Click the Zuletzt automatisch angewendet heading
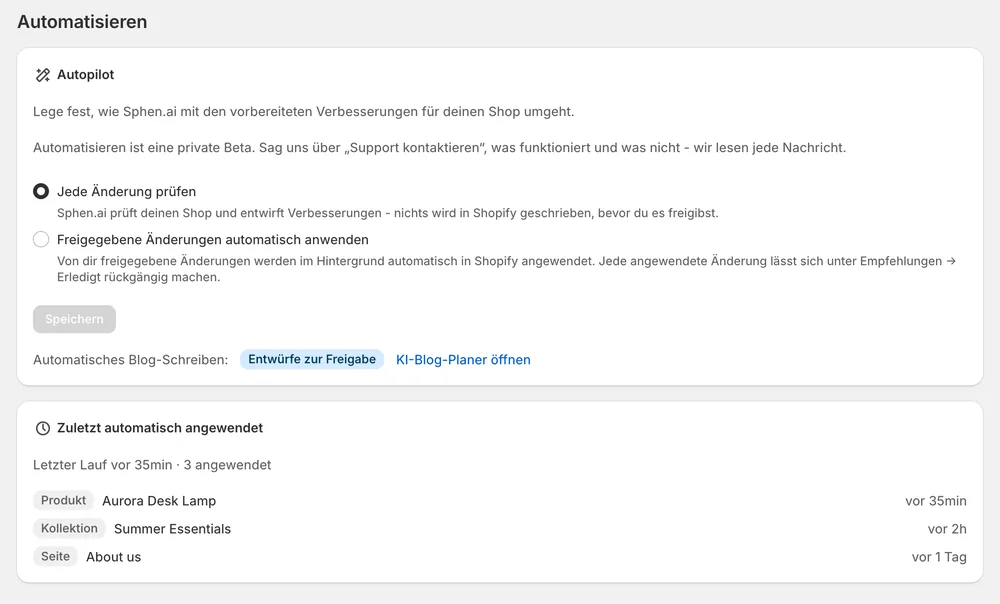Screen dimensions: 1000x604 [x=160, y=428]
